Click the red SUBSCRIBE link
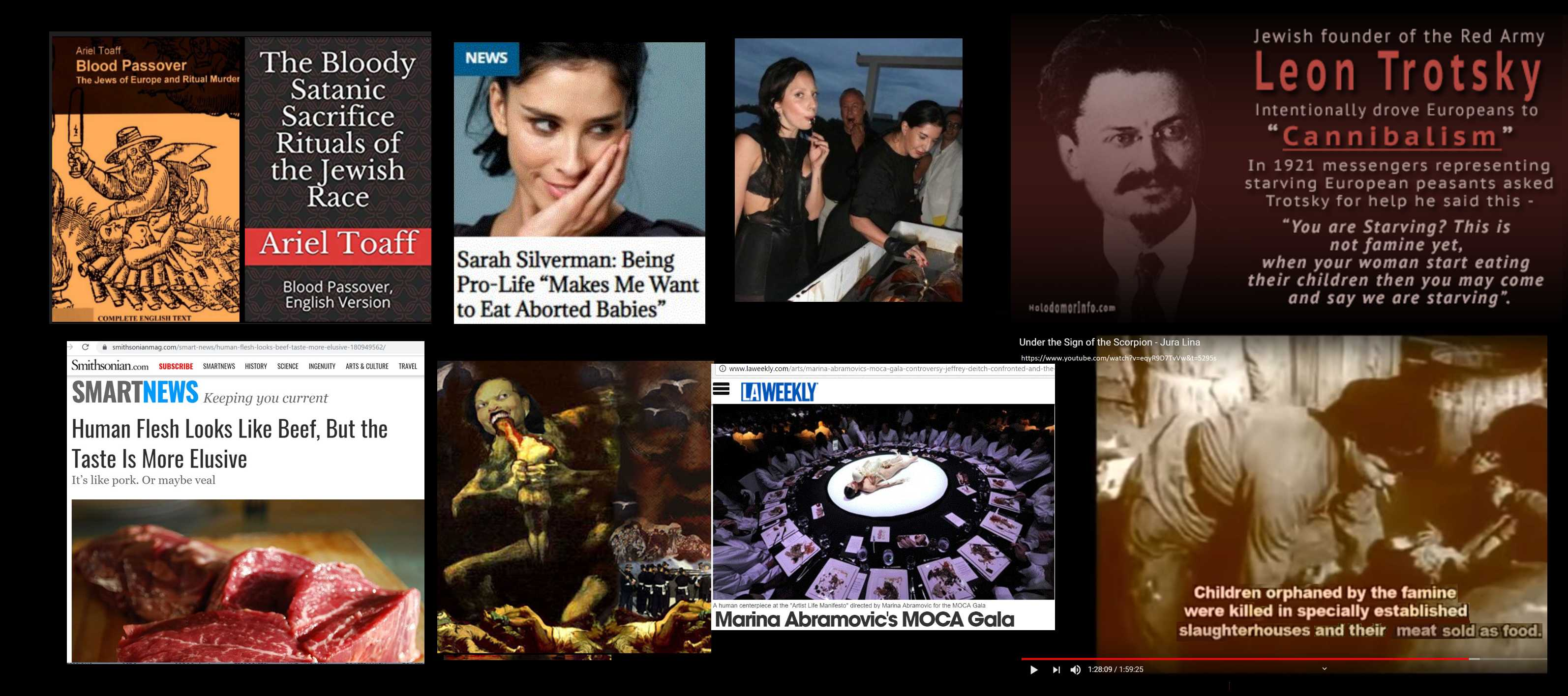The image size is (1568, 696). (176, 366)
